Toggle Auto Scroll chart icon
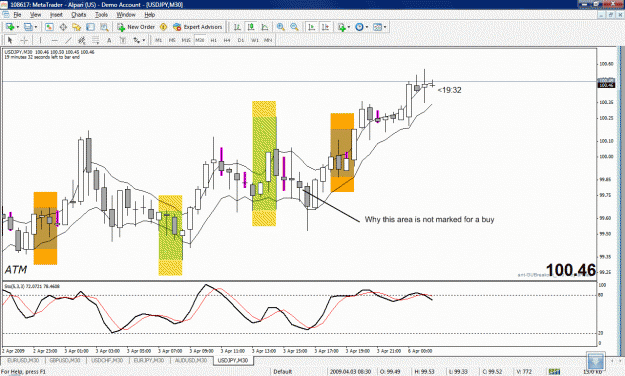 point(312,27)
